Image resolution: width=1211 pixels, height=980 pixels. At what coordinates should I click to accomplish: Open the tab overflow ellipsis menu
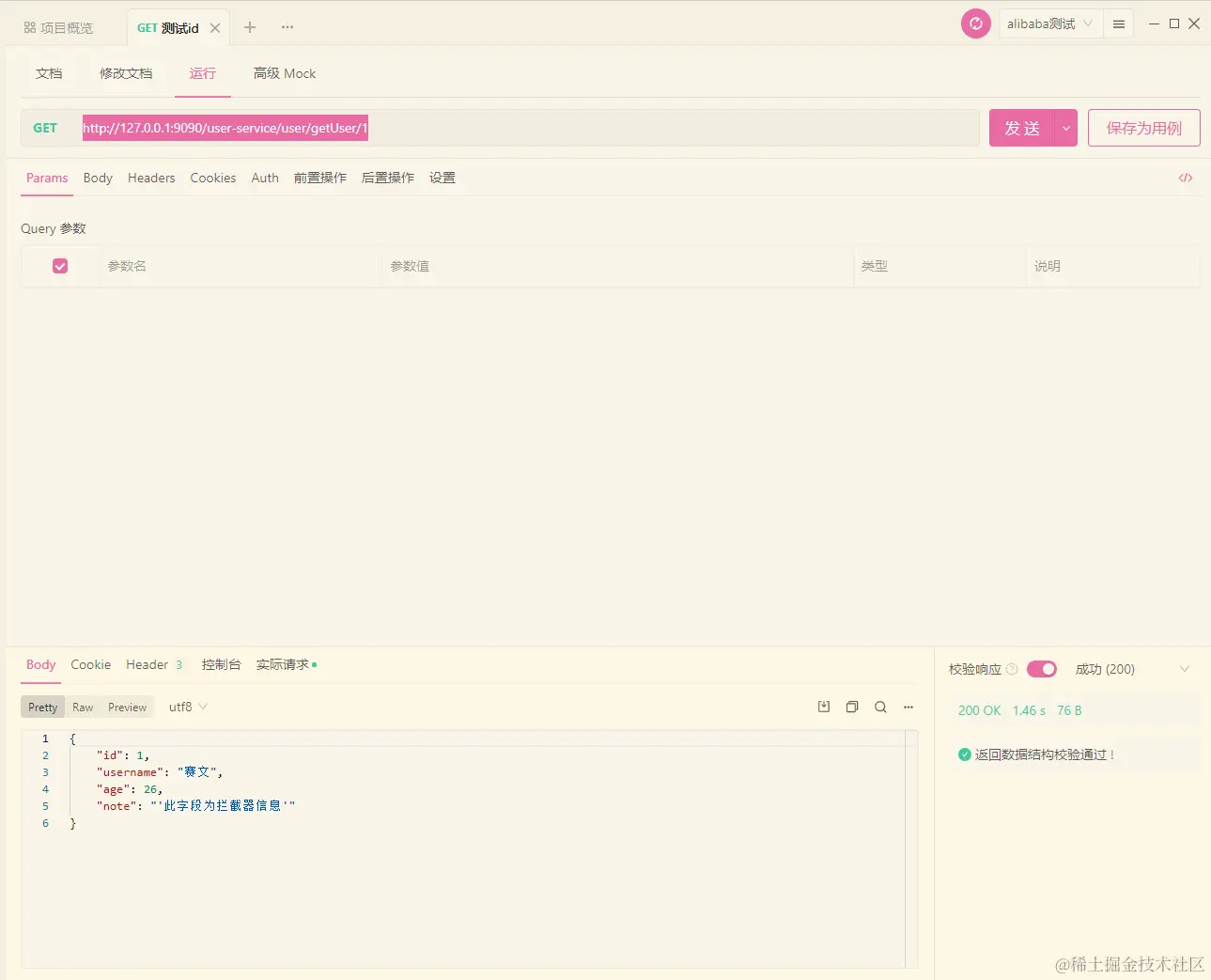[x=287, y=27]
